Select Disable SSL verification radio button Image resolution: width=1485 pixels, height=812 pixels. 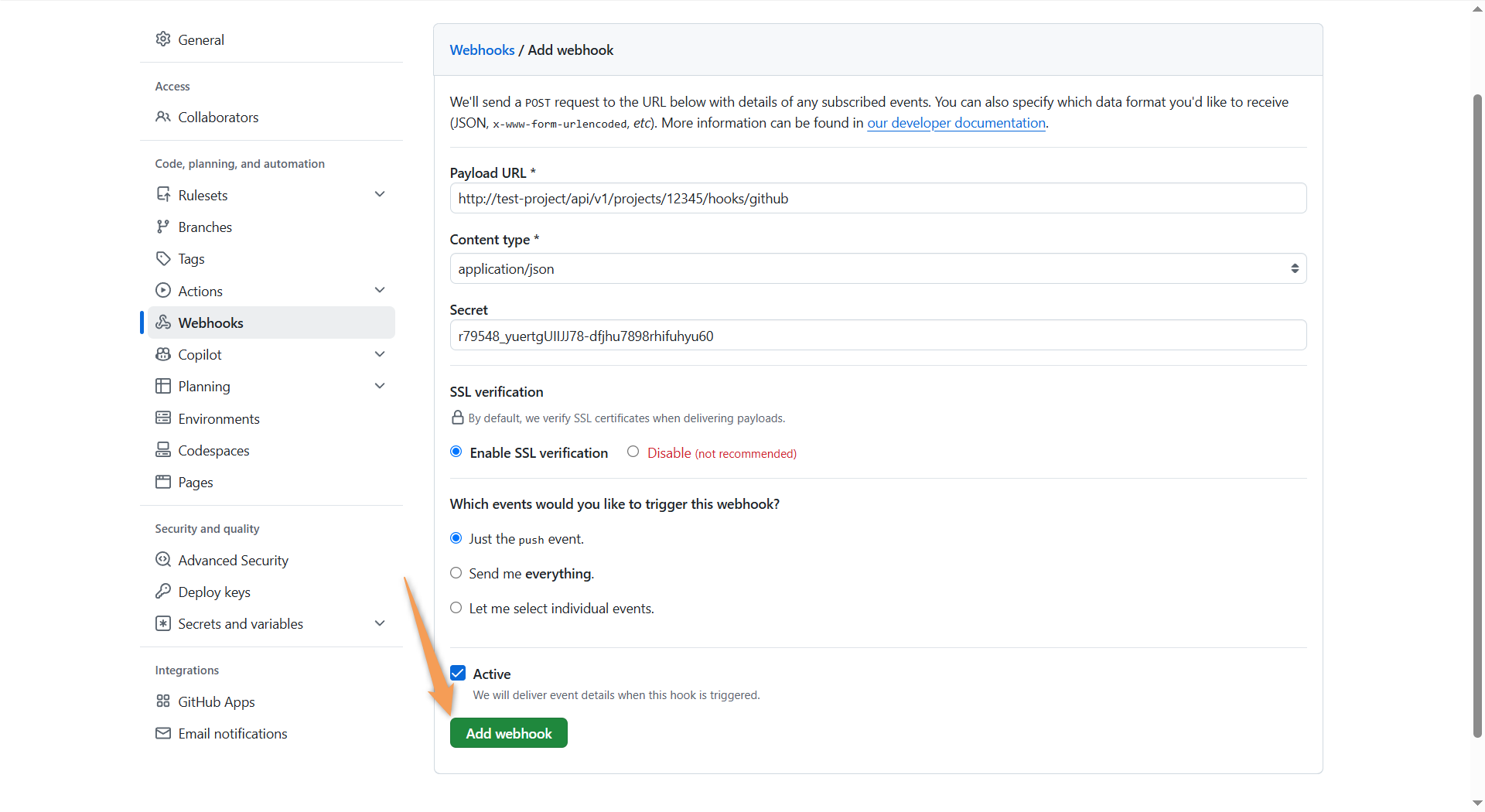[633, 452]
